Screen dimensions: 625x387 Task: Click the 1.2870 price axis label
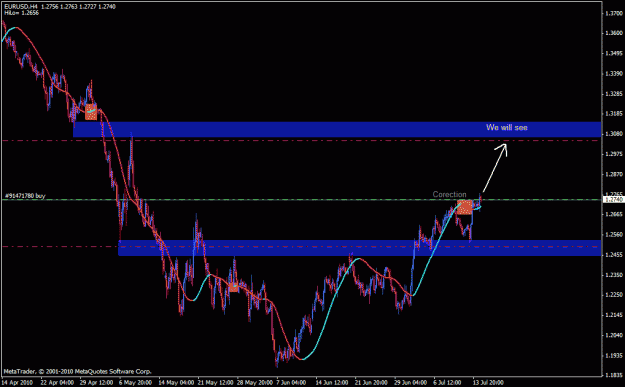pos(613,174)
